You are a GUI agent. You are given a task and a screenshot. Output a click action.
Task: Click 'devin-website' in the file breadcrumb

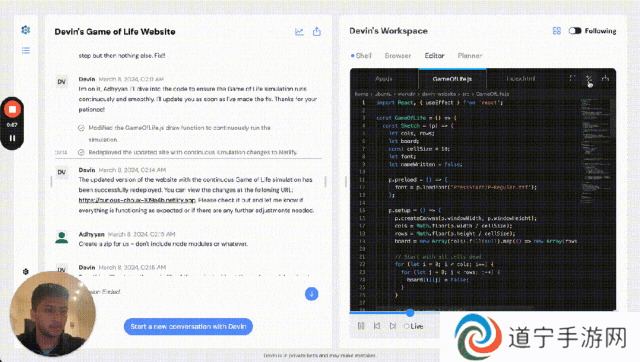click(440, 94)
